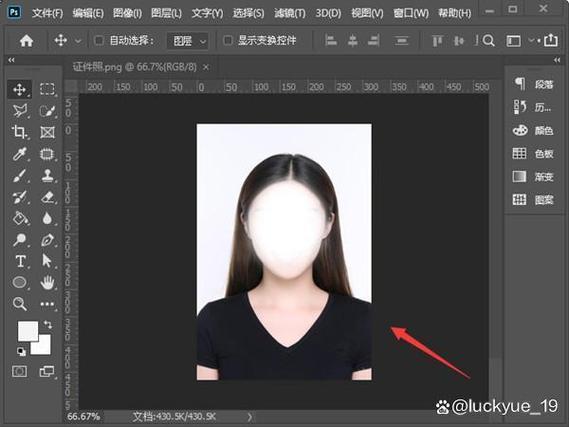Open the 段落 panel
Screen dimensions: 569x427
tap(533, 84)
